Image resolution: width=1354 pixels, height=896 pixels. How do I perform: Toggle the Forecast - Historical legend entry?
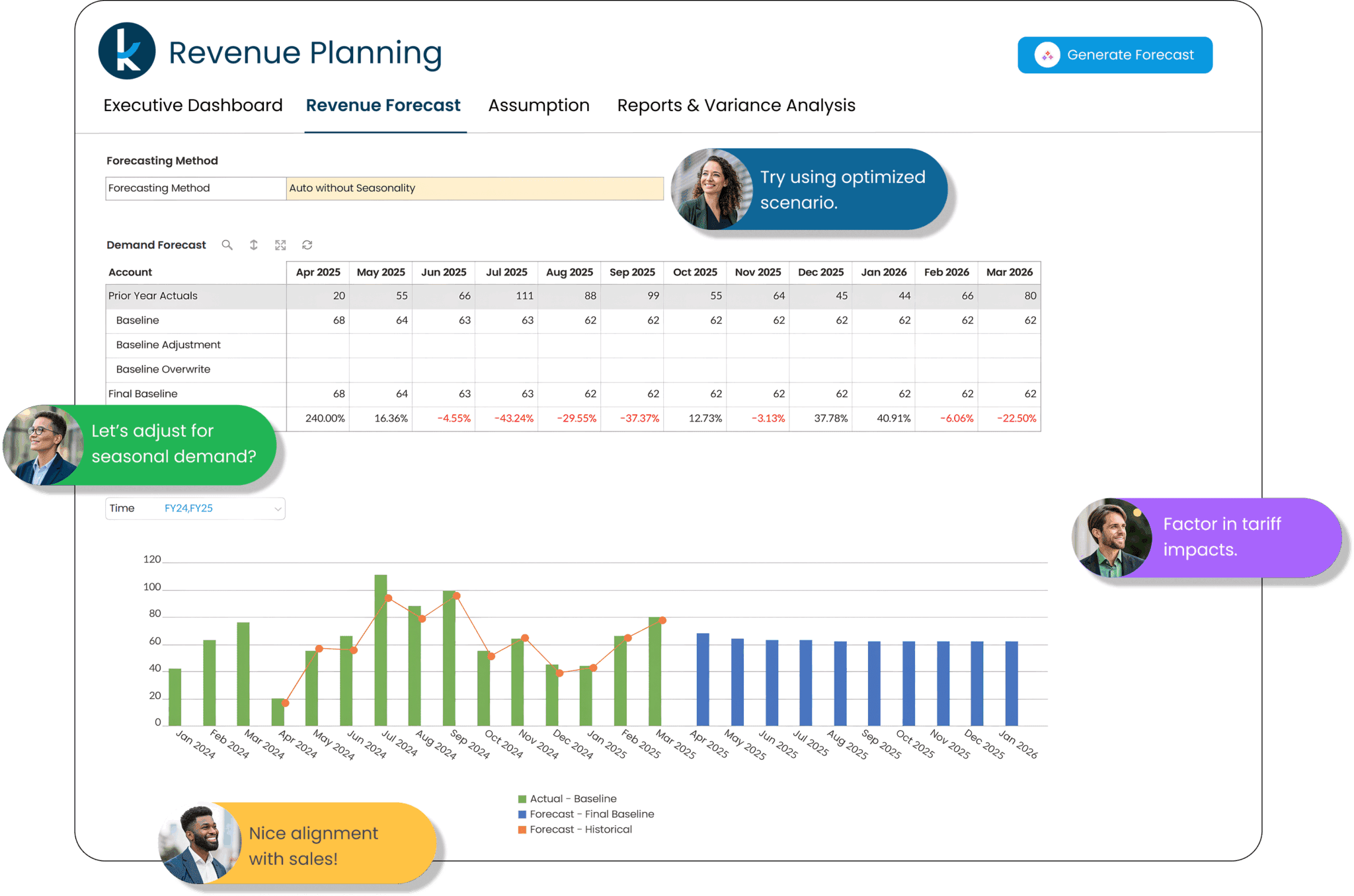click(x=575, y=829)
